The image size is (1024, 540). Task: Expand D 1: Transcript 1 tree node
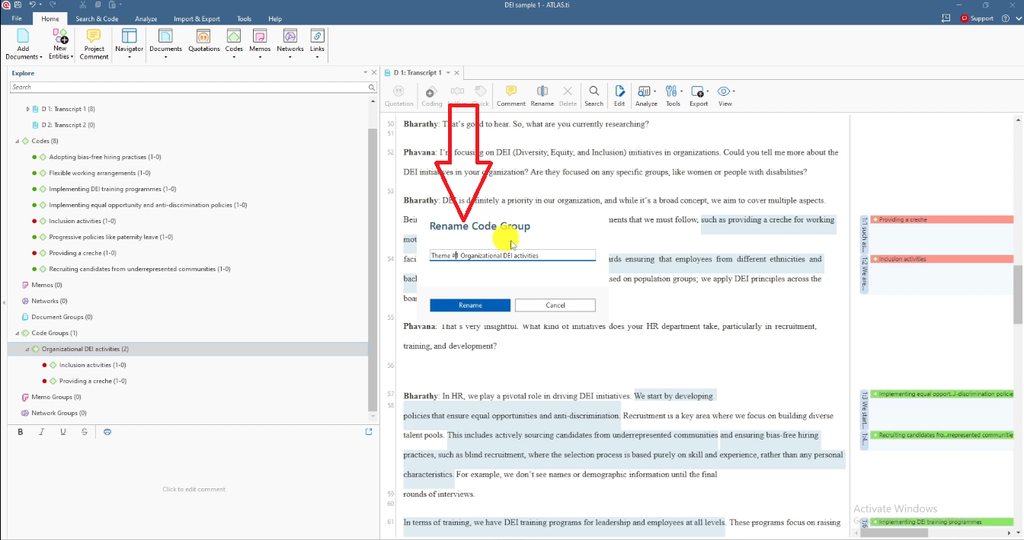click(x=27, y=109)
